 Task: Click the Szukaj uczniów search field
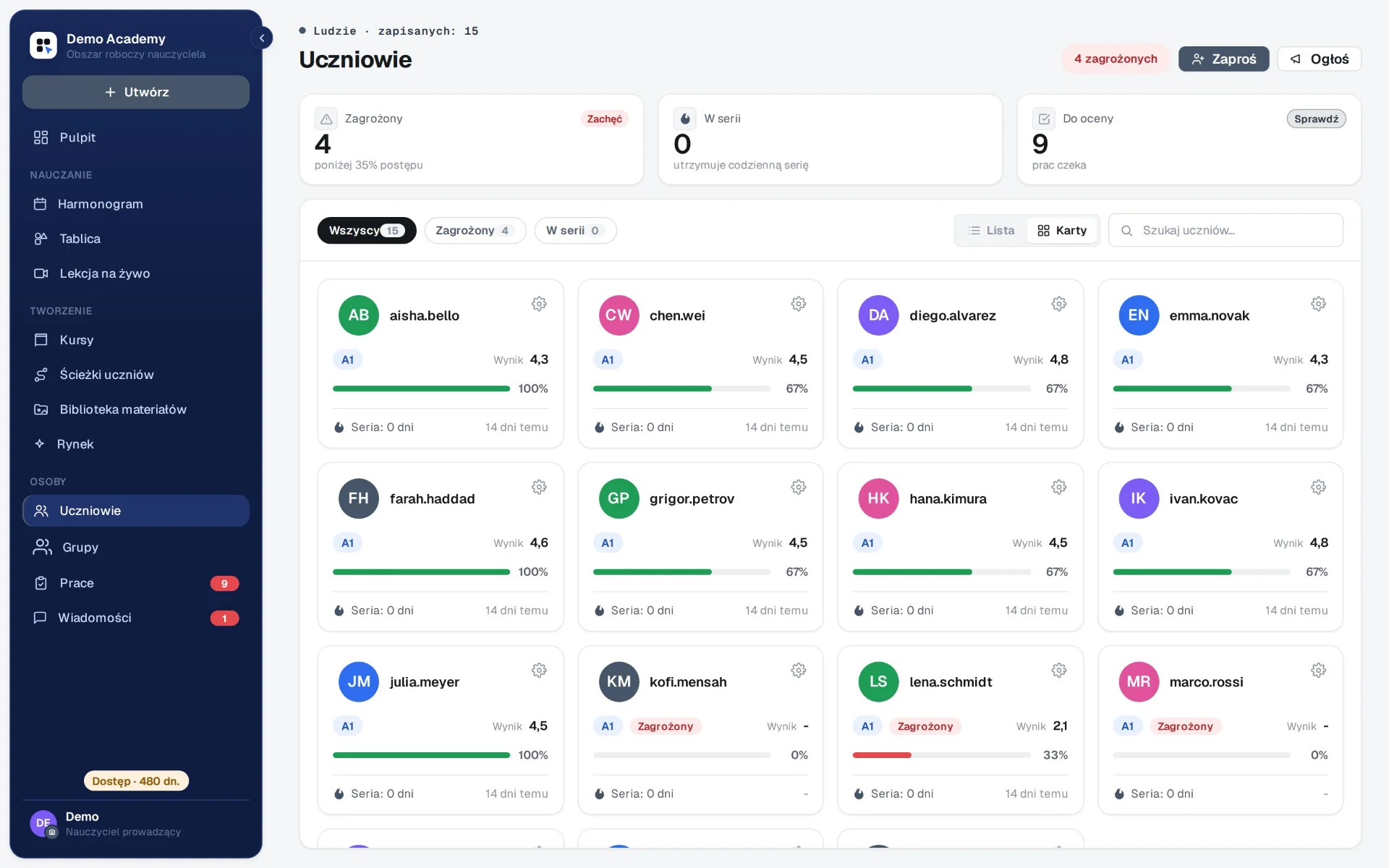pos(1226,231)
